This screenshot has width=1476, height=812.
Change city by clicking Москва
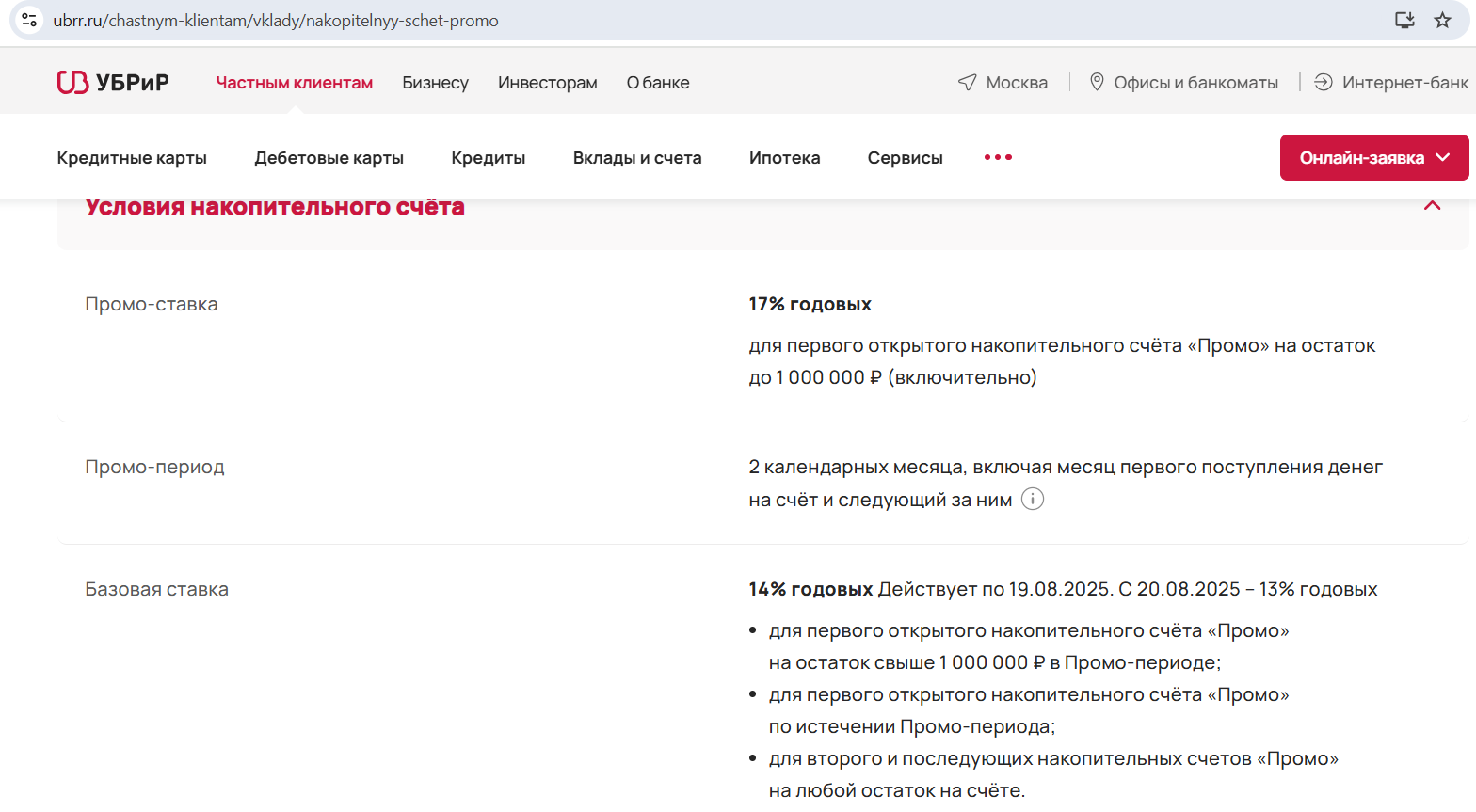(1017, 83)
